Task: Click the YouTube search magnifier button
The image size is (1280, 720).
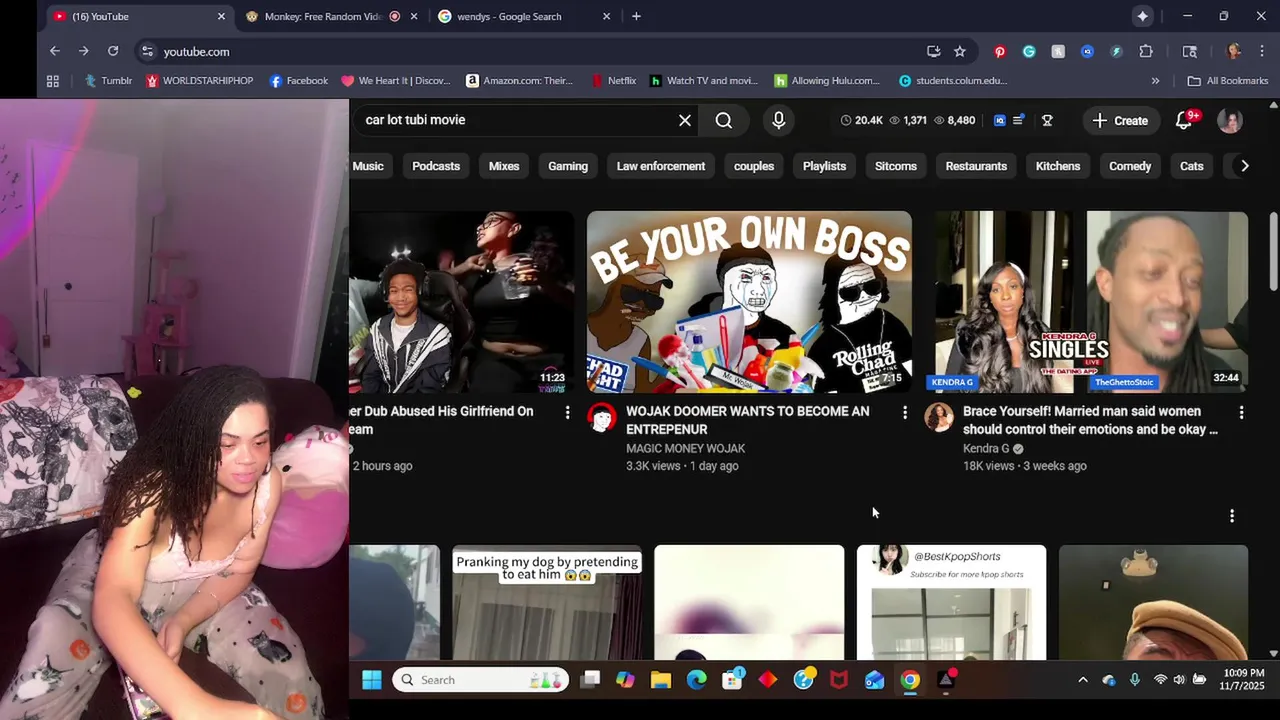Action: click(x=724, y=120)
